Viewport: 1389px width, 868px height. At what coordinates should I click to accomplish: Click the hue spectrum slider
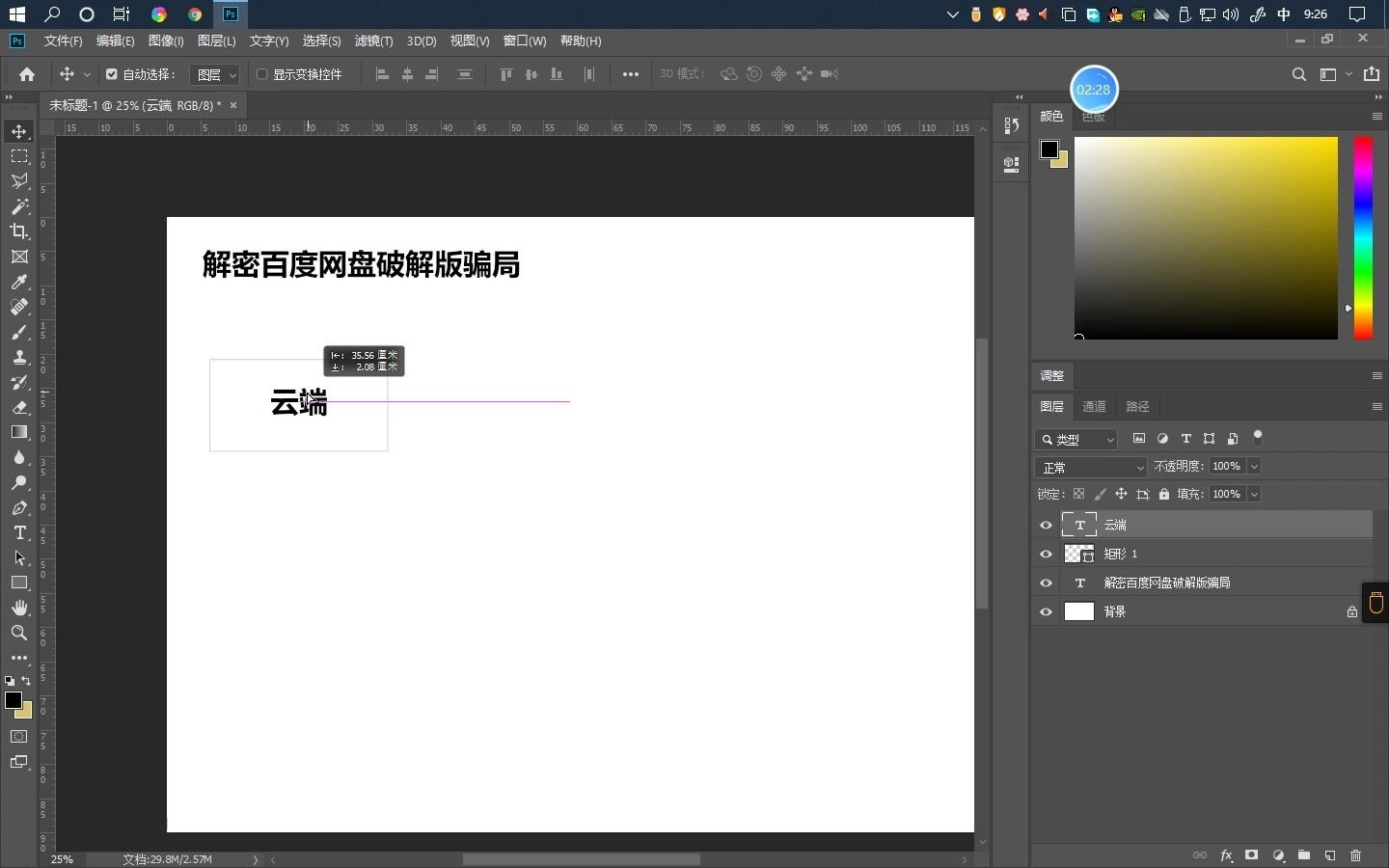click(1362, 238)
